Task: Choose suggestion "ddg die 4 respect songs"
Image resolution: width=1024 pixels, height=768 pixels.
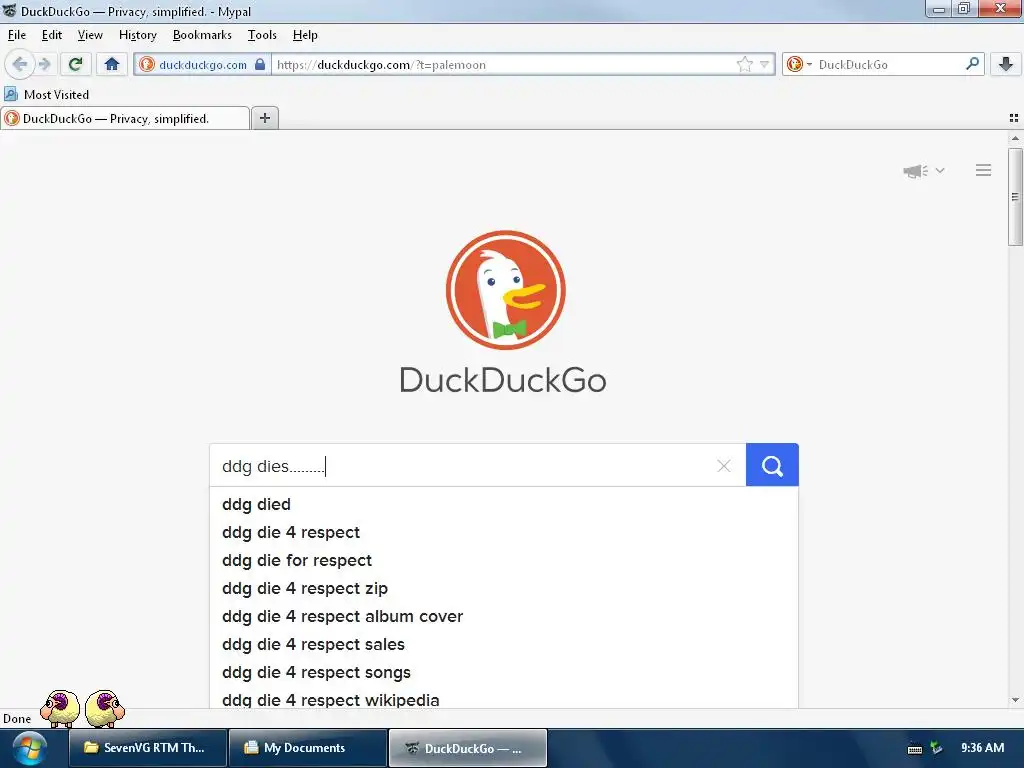Action: tap(504, 673)
